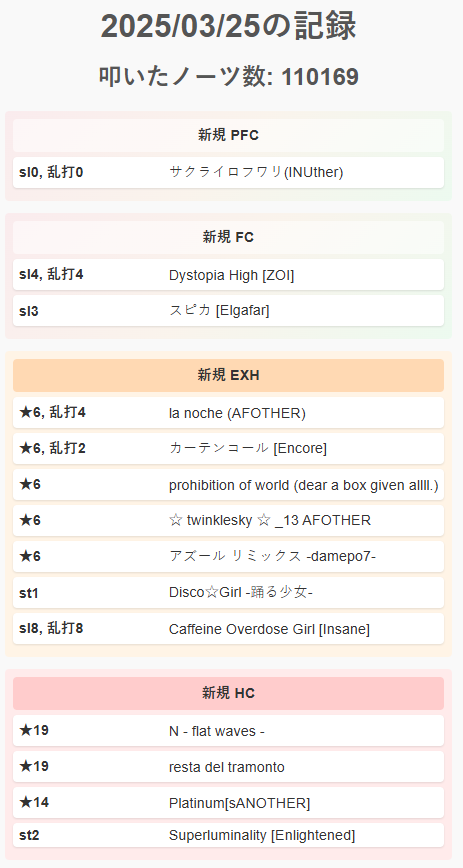463x868 pixels.
Task: Click the 新規 HC section header
Action: [x=228, y=693]
